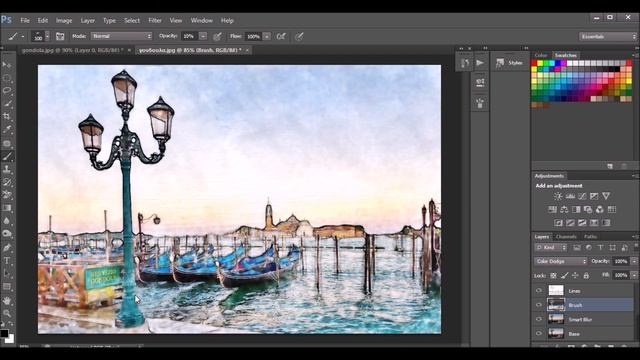Toggle lock all for the layer
The width and height of the screenshot is (640, 360).
pyautogui.click(x=586, y=276)
